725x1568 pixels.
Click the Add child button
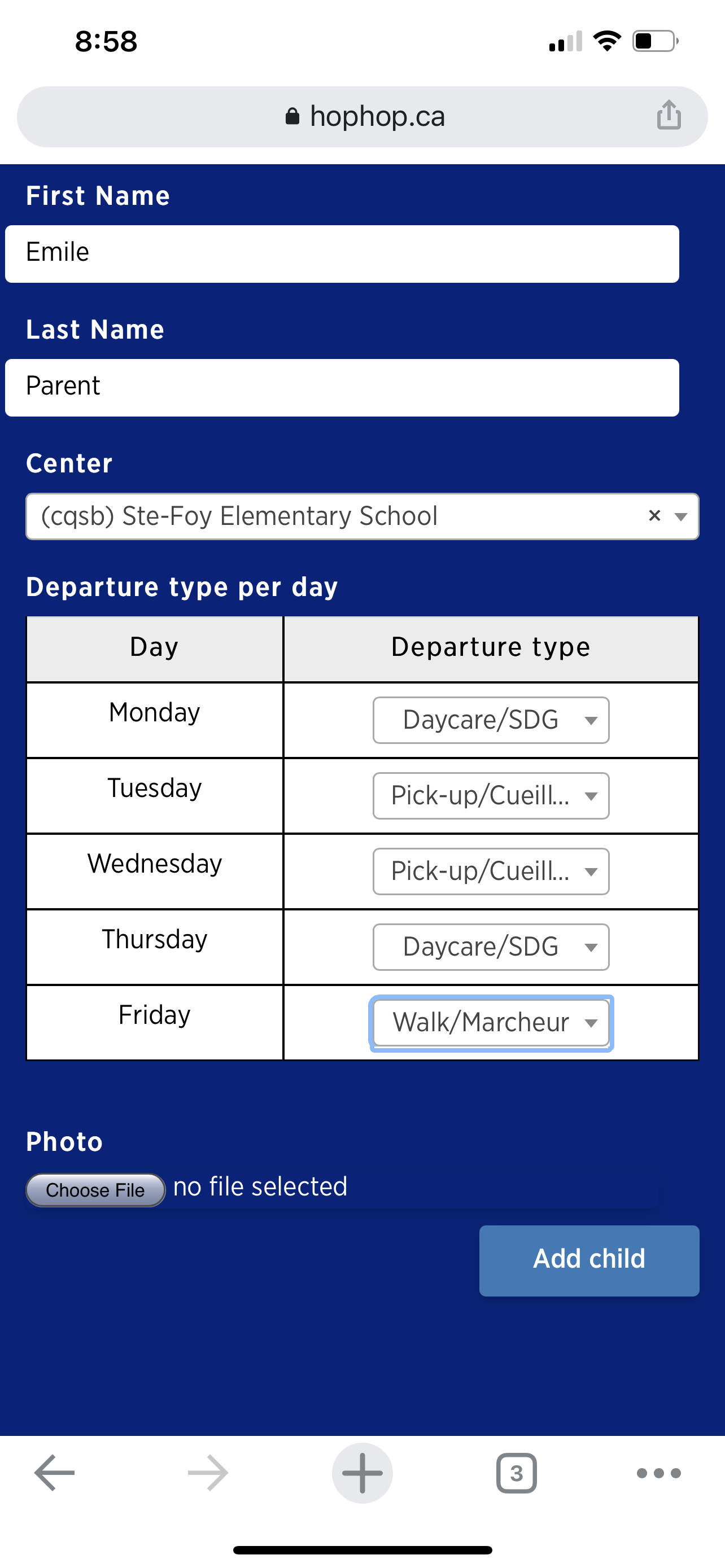pos(589,1260)
